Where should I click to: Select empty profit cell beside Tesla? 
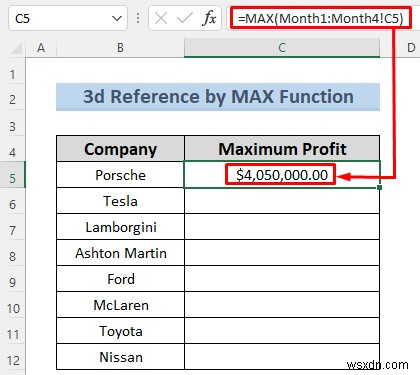[x=282, y=201]
